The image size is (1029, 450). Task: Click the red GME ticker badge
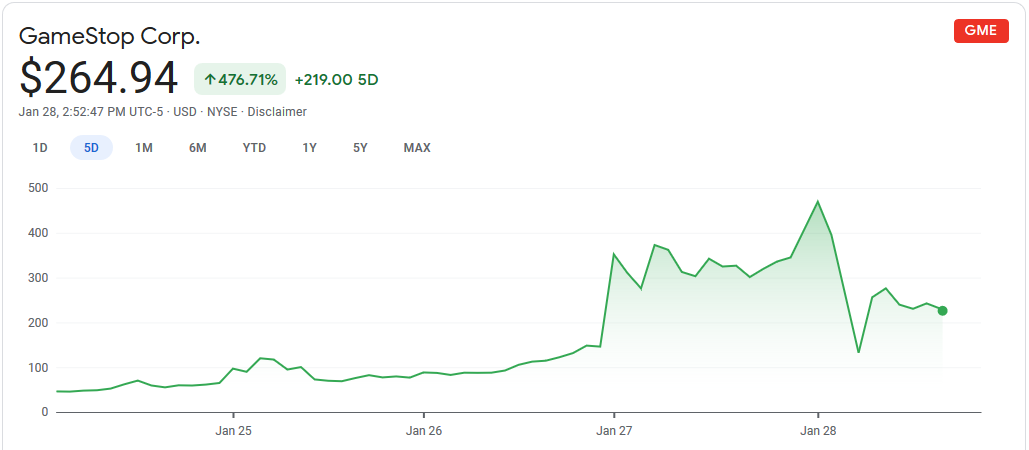click(981, 31)
